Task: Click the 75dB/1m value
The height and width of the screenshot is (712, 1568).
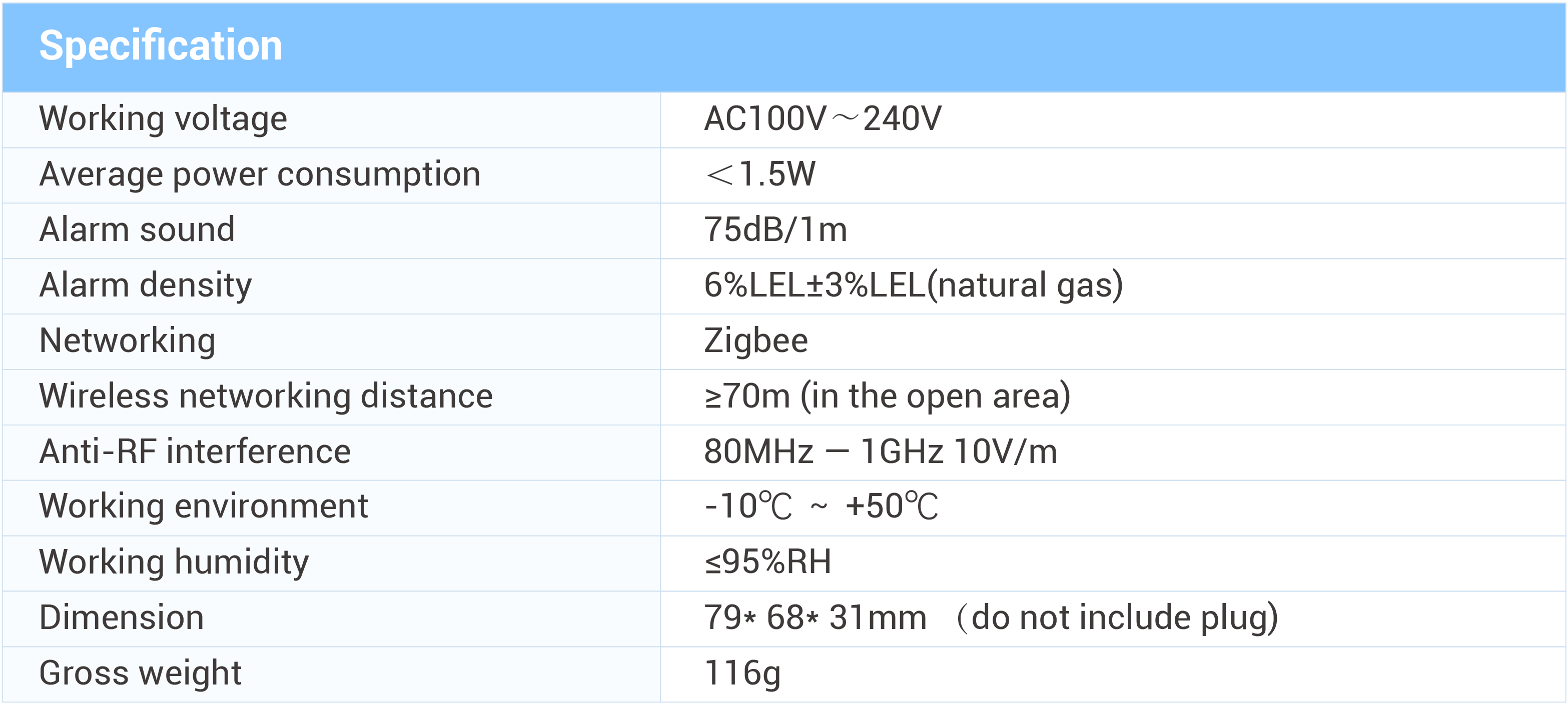Action: (775, 229)
